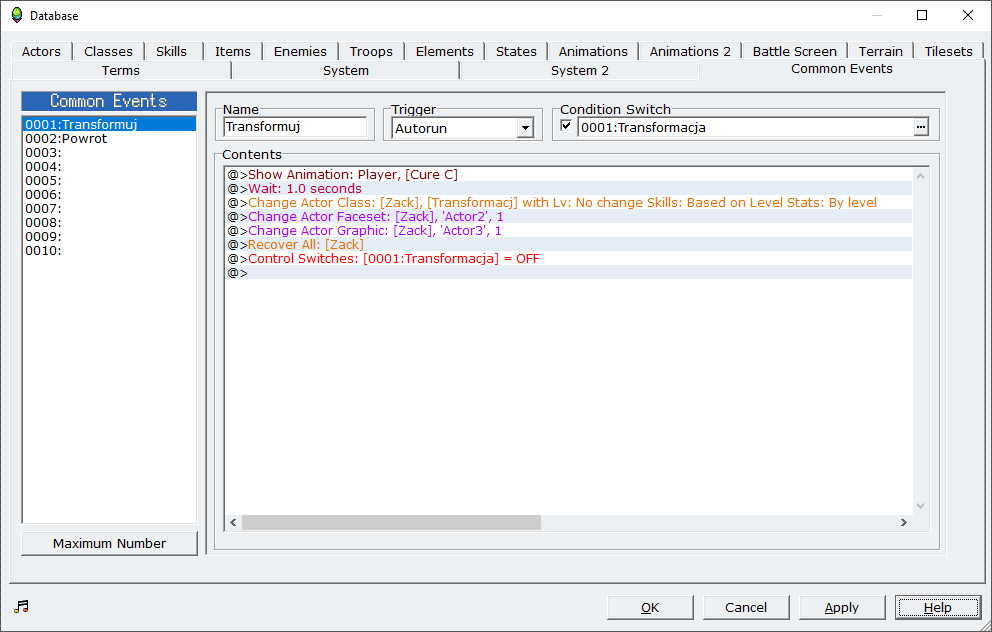Open the Enemies tab
Image resolution: width=992 pixels, height=632 pixels.
pos(300,51)
